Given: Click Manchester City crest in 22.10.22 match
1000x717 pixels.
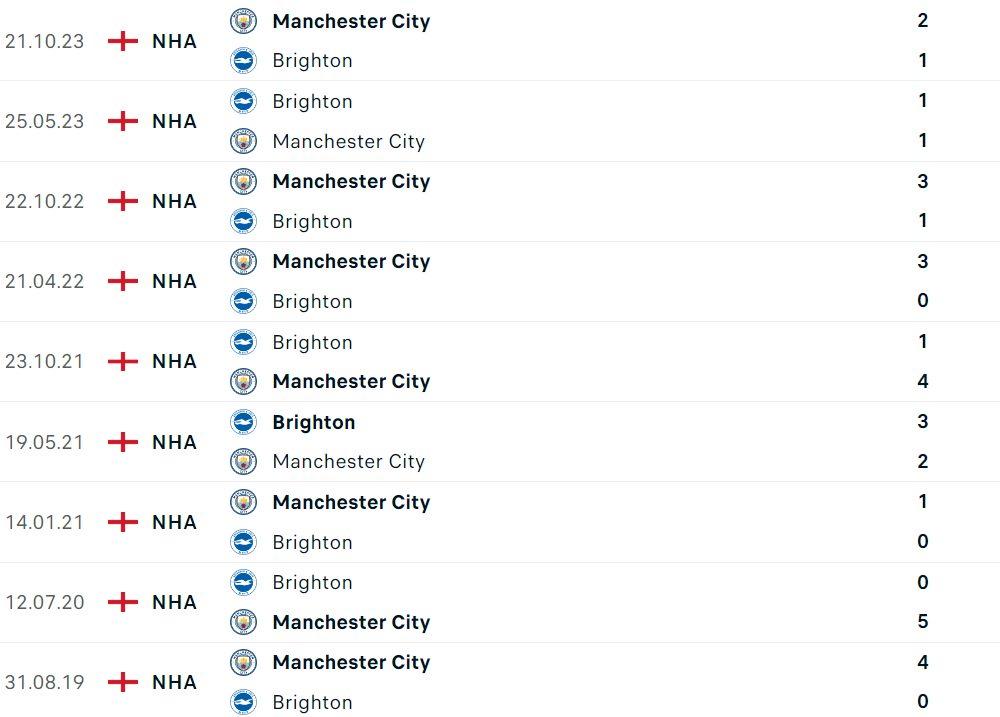Looking at the screenshot, I should 243,181.
